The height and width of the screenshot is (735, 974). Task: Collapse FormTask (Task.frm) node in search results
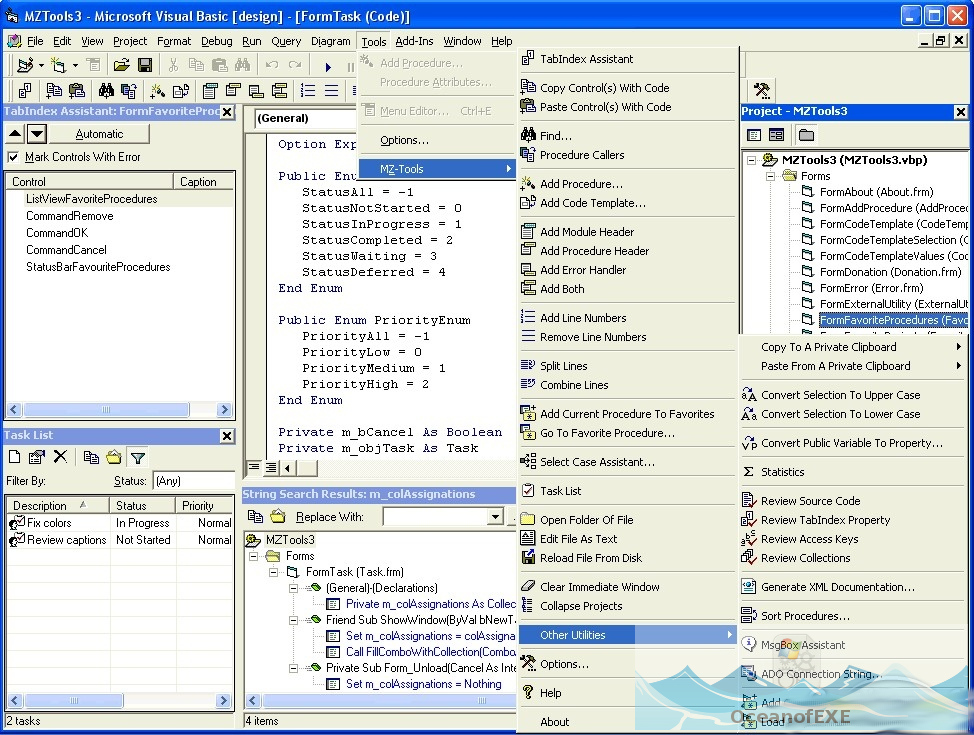pos(273,572)
